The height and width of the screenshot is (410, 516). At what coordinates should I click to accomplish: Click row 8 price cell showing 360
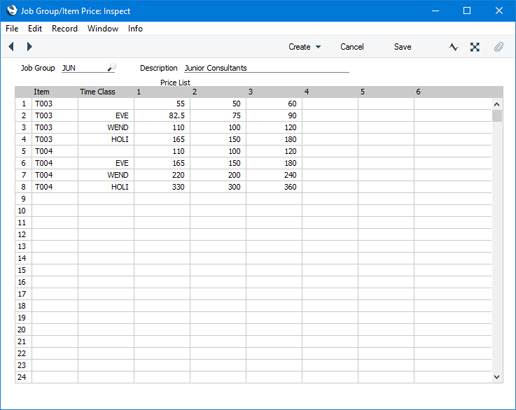pos(274,187)
